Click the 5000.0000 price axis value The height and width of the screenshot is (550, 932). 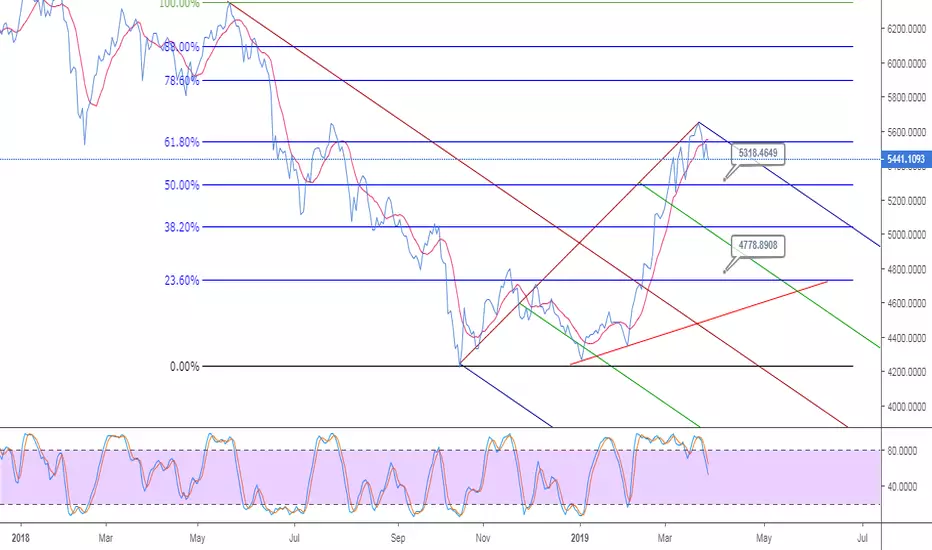pos(906,235)
